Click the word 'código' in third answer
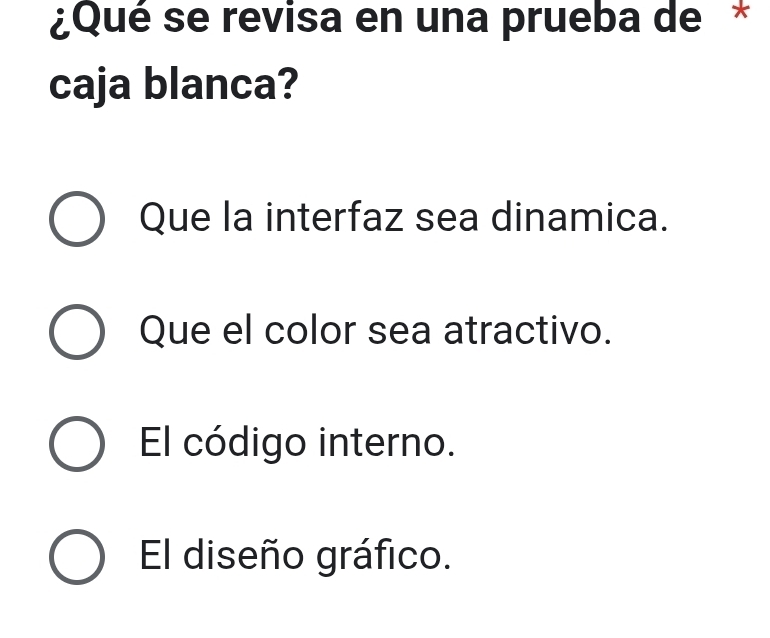The image size is (770, 638). 245,444
